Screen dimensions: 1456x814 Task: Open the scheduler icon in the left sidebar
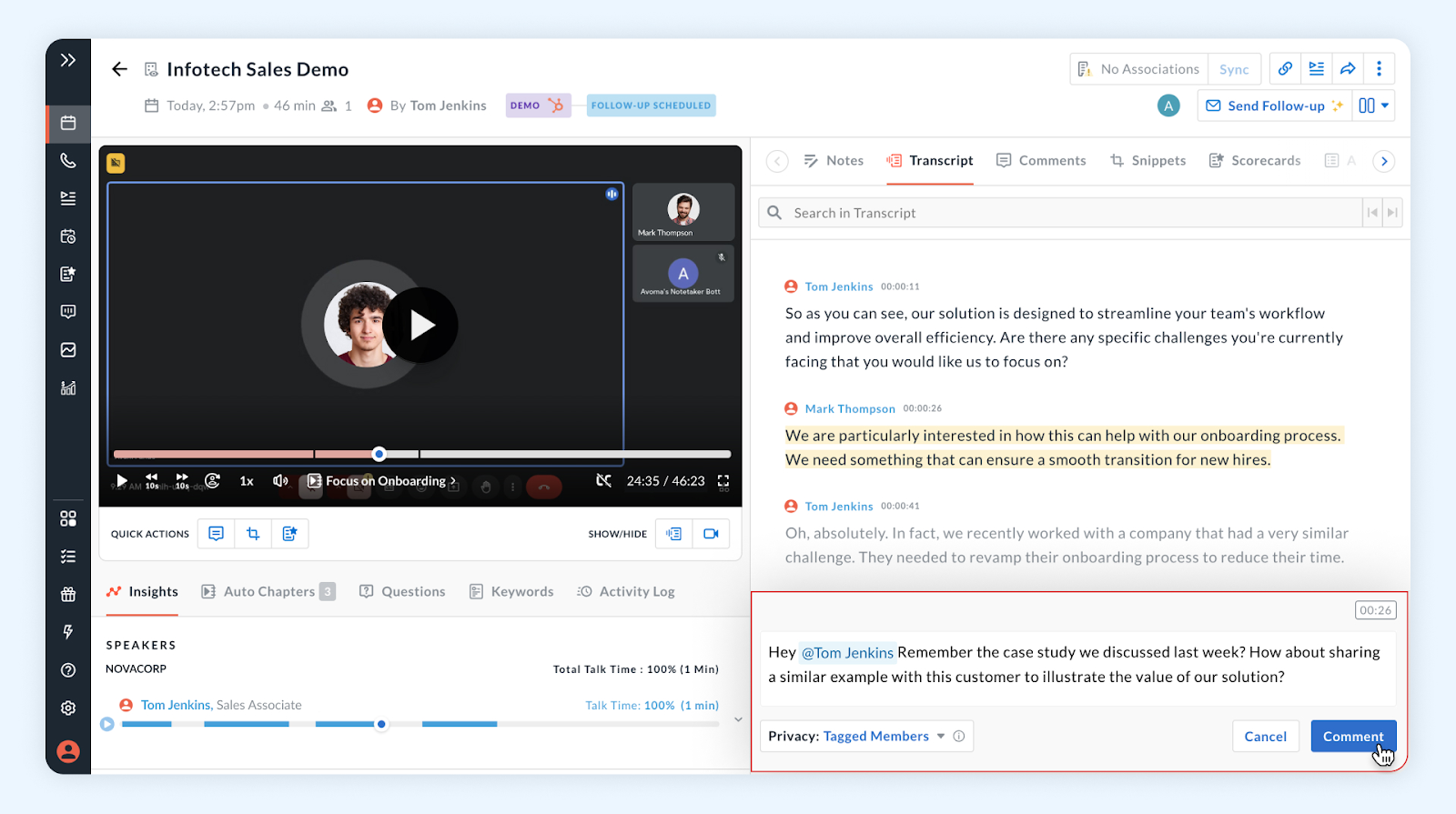68,236
